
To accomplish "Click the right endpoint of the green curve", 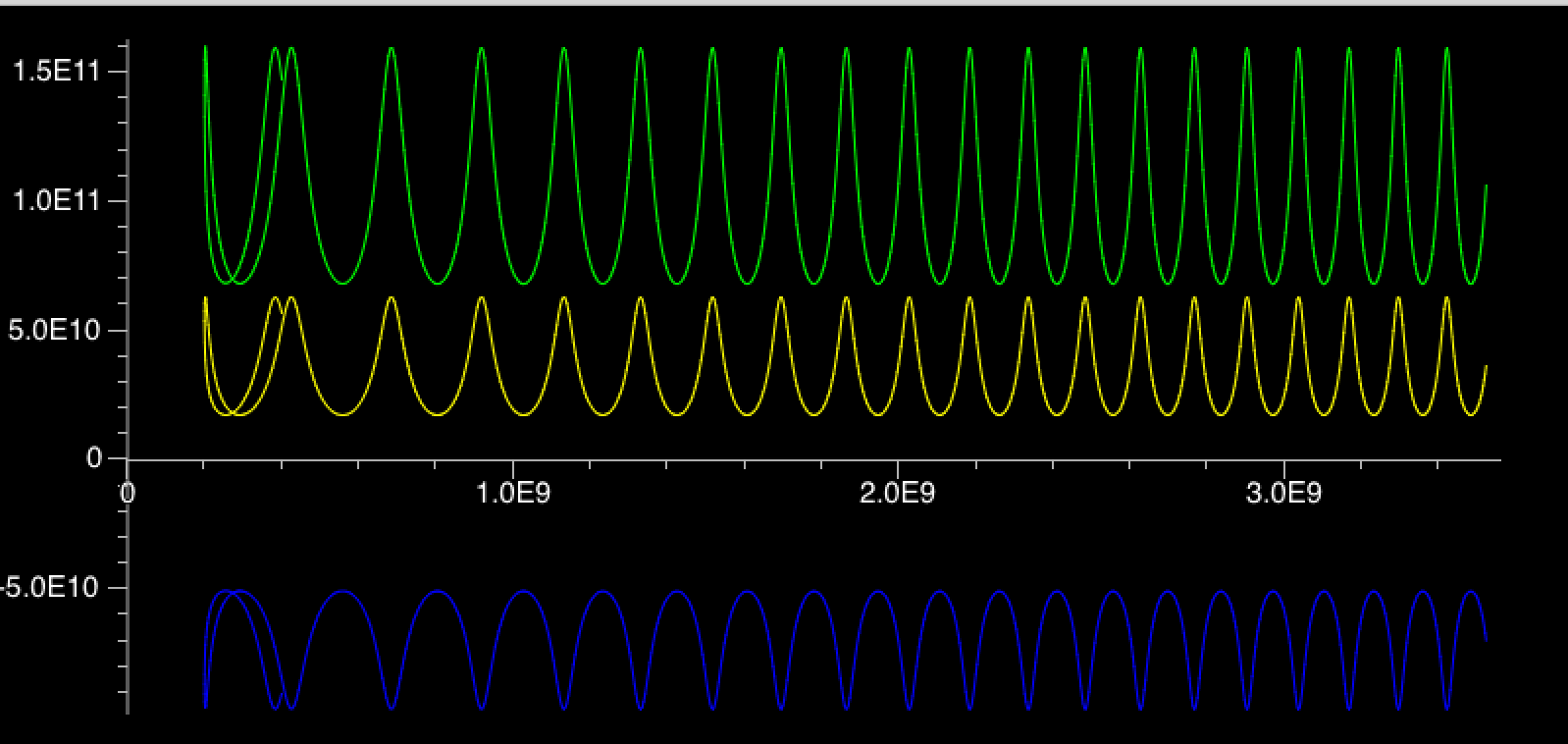I will tap(1486, 186).
